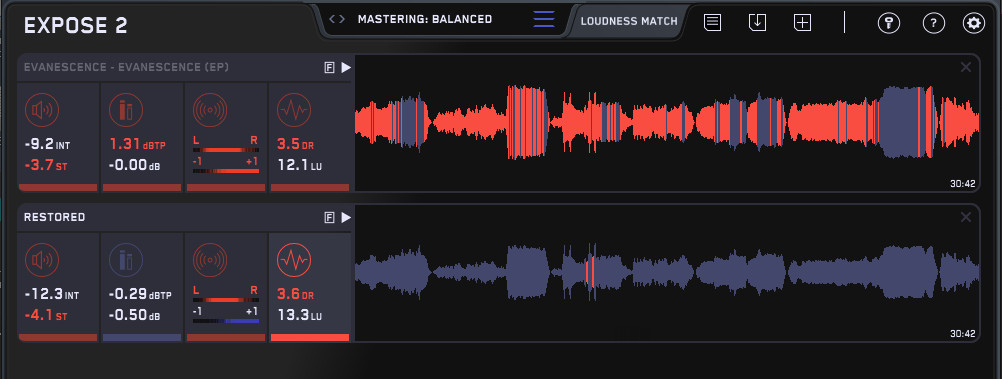Screen dimensions: 1002x379
Task: Toggle the F button on Evanescence track
Action: 330,68
